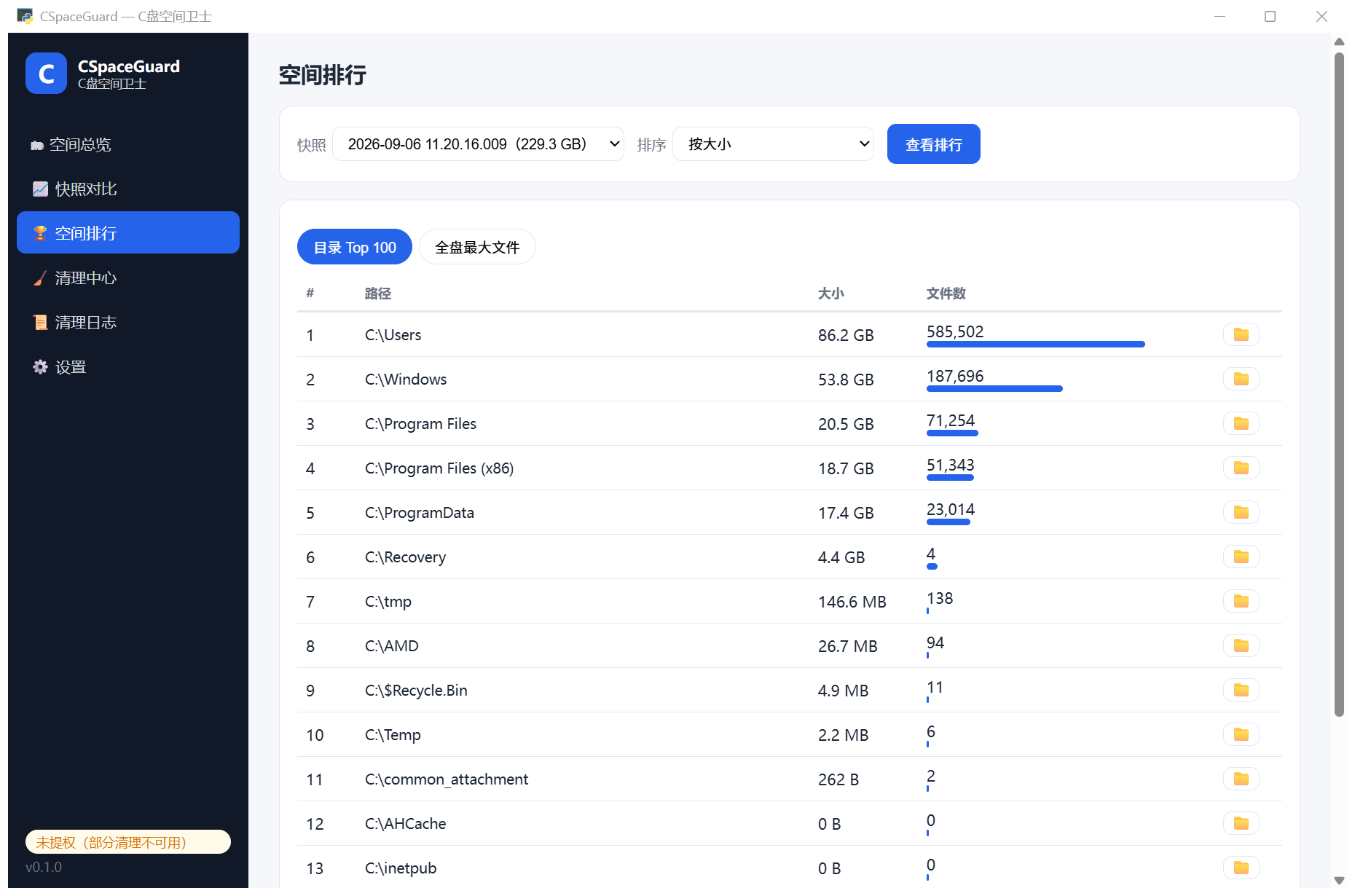Open folder icon for C:\Windows row
Viewport: 1355px width, 896px height.
(1241, 379)
